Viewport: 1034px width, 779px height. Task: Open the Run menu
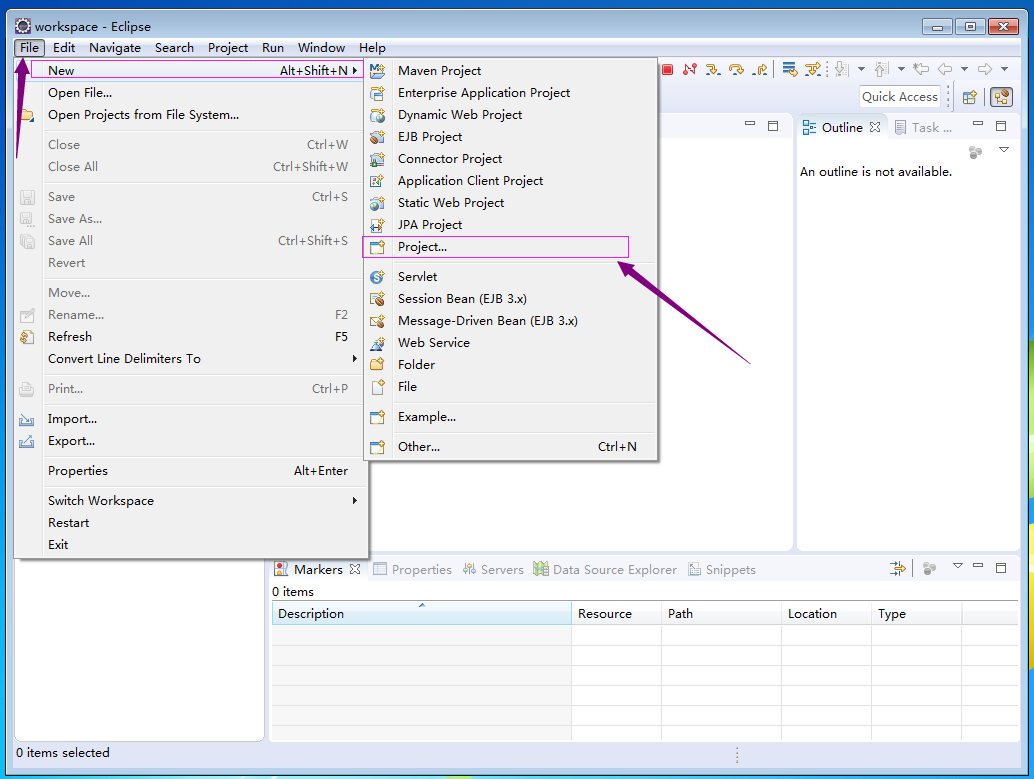(x=272, y=47)
